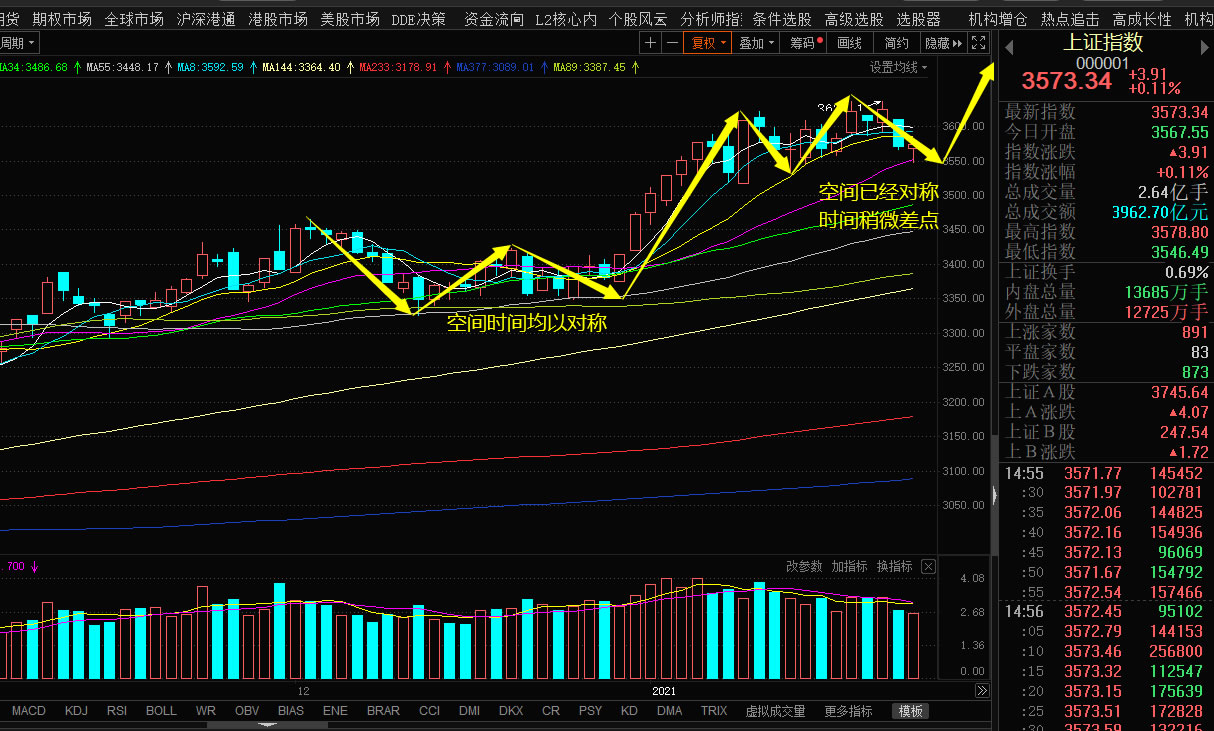
Task: Click 改参数 to edit indicator parameters
Action: click(x=804, y=566)
